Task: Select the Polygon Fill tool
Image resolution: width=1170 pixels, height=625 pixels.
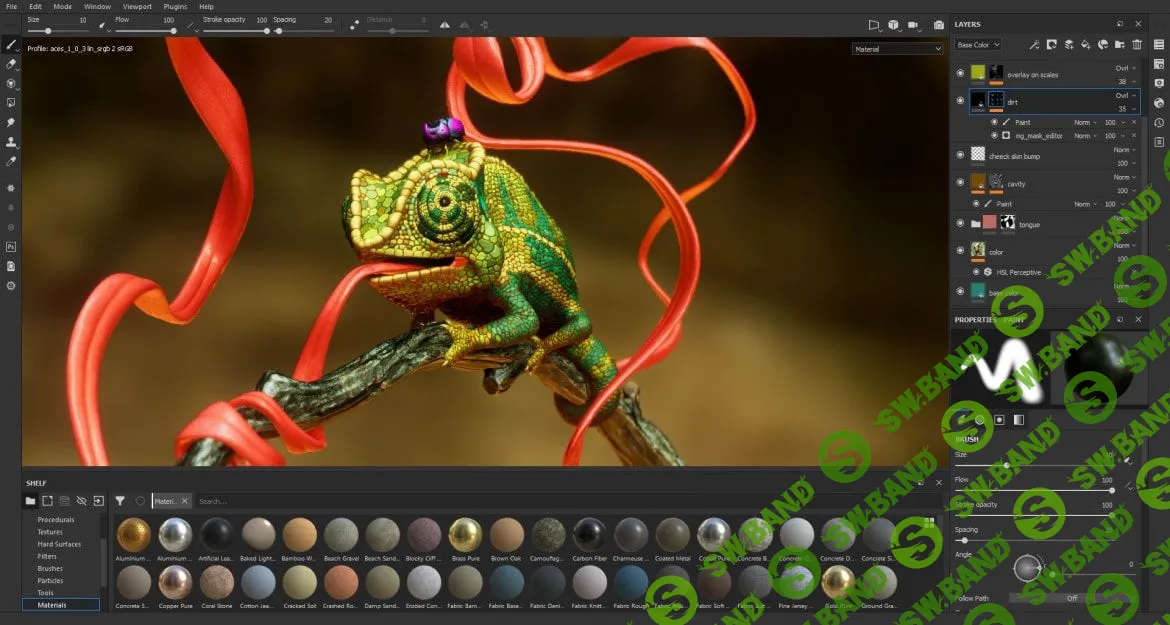Action: [x=11, y=103]
